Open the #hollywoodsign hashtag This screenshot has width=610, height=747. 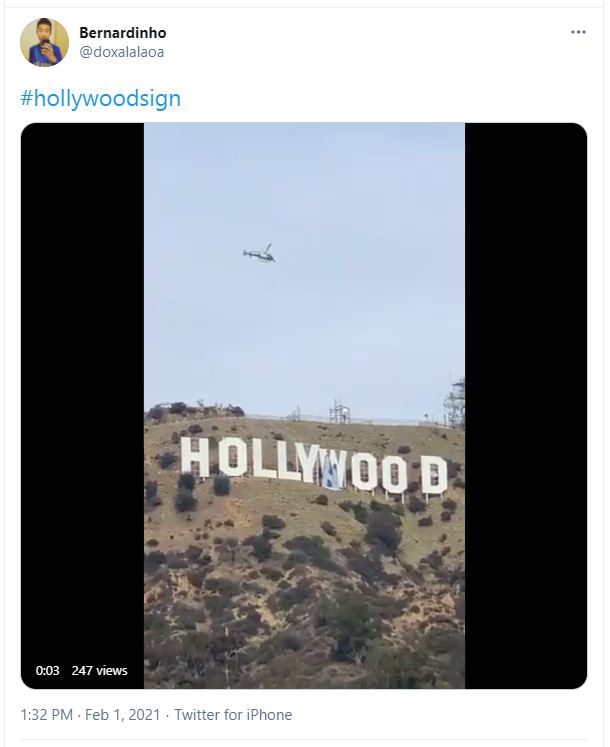101,99
